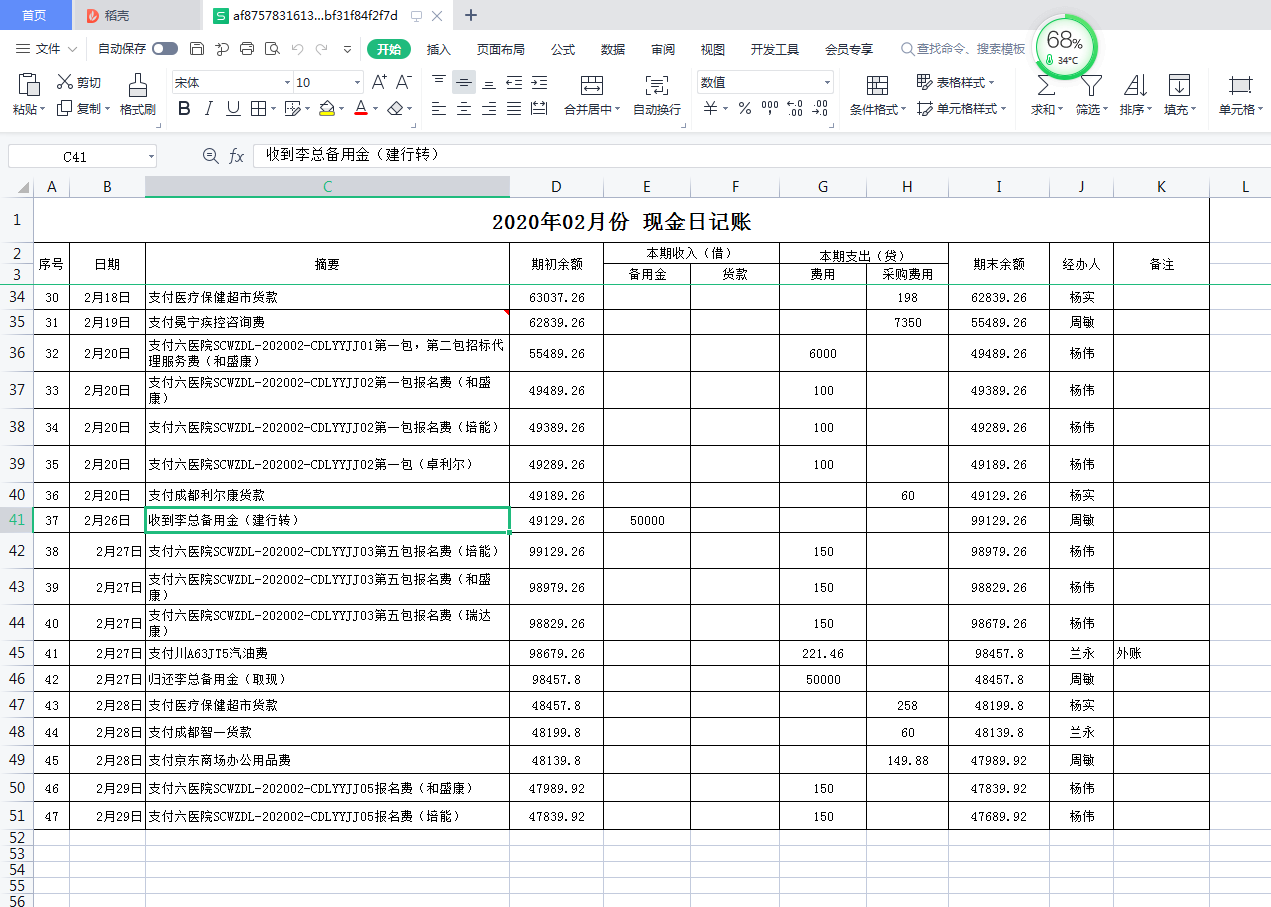Viewport: 1271px width, 907px height.
Task: Click the 剪切 cut button
Action: [79, 83]
